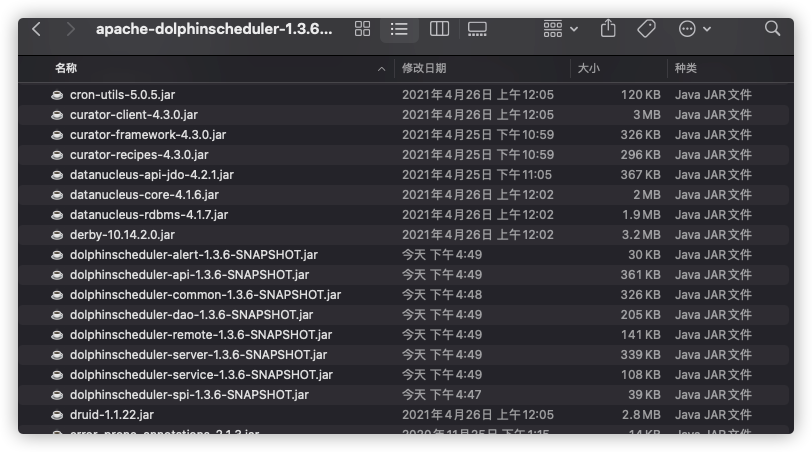Image resolution: width=812 pixels, height=452 pixels.
Task: Click the window title apache-dolphinscheduler-1.3.6...
Action: [214, 29]
